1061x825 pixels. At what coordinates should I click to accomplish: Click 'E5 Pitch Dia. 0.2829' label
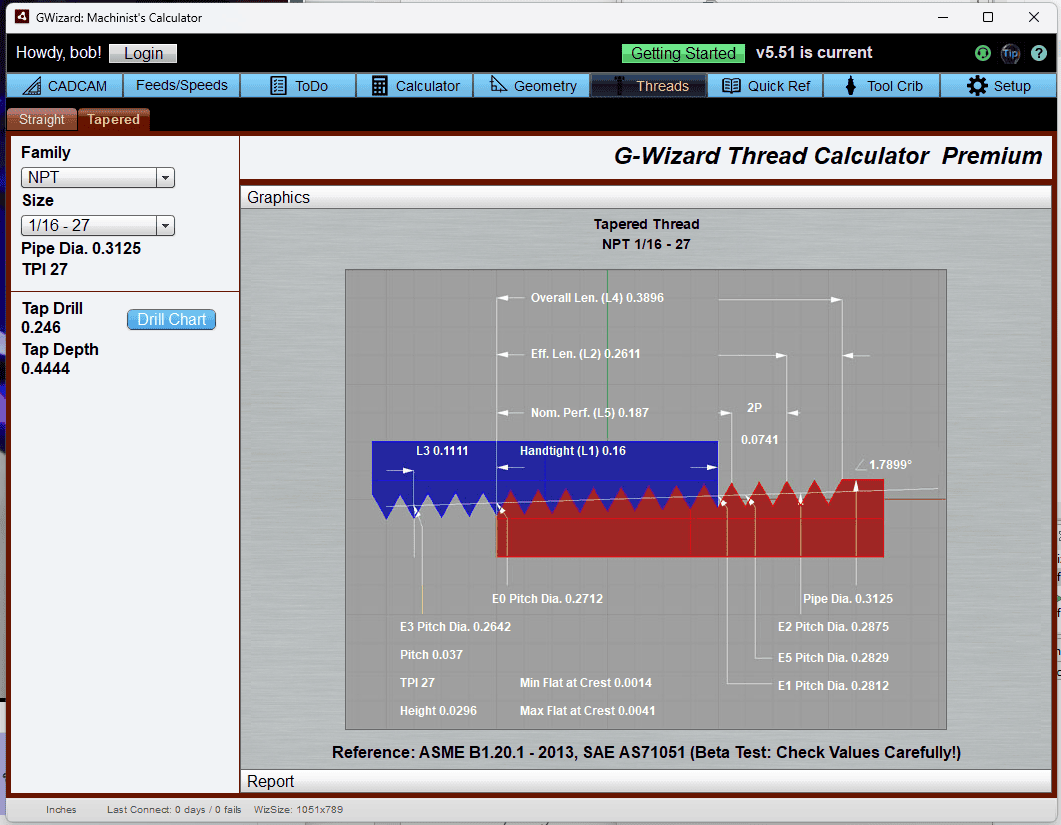point(833,657)
